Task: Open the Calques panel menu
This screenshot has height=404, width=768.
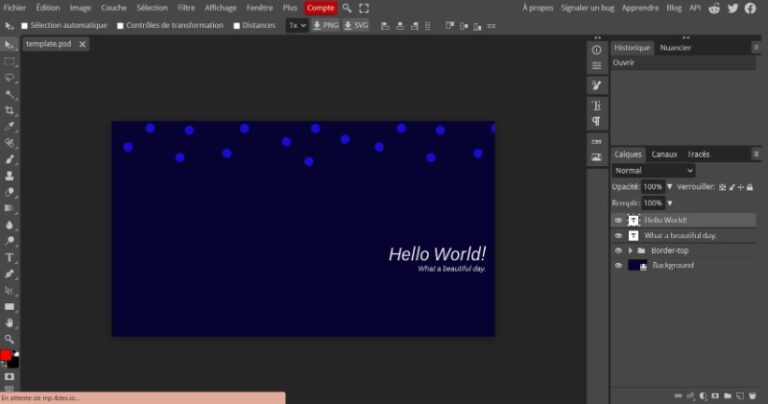Action: [x=756, y=154]
